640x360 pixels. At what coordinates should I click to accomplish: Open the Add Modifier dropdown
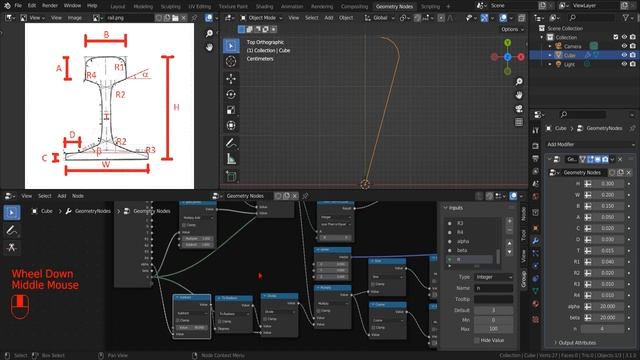tap(590, 144)
